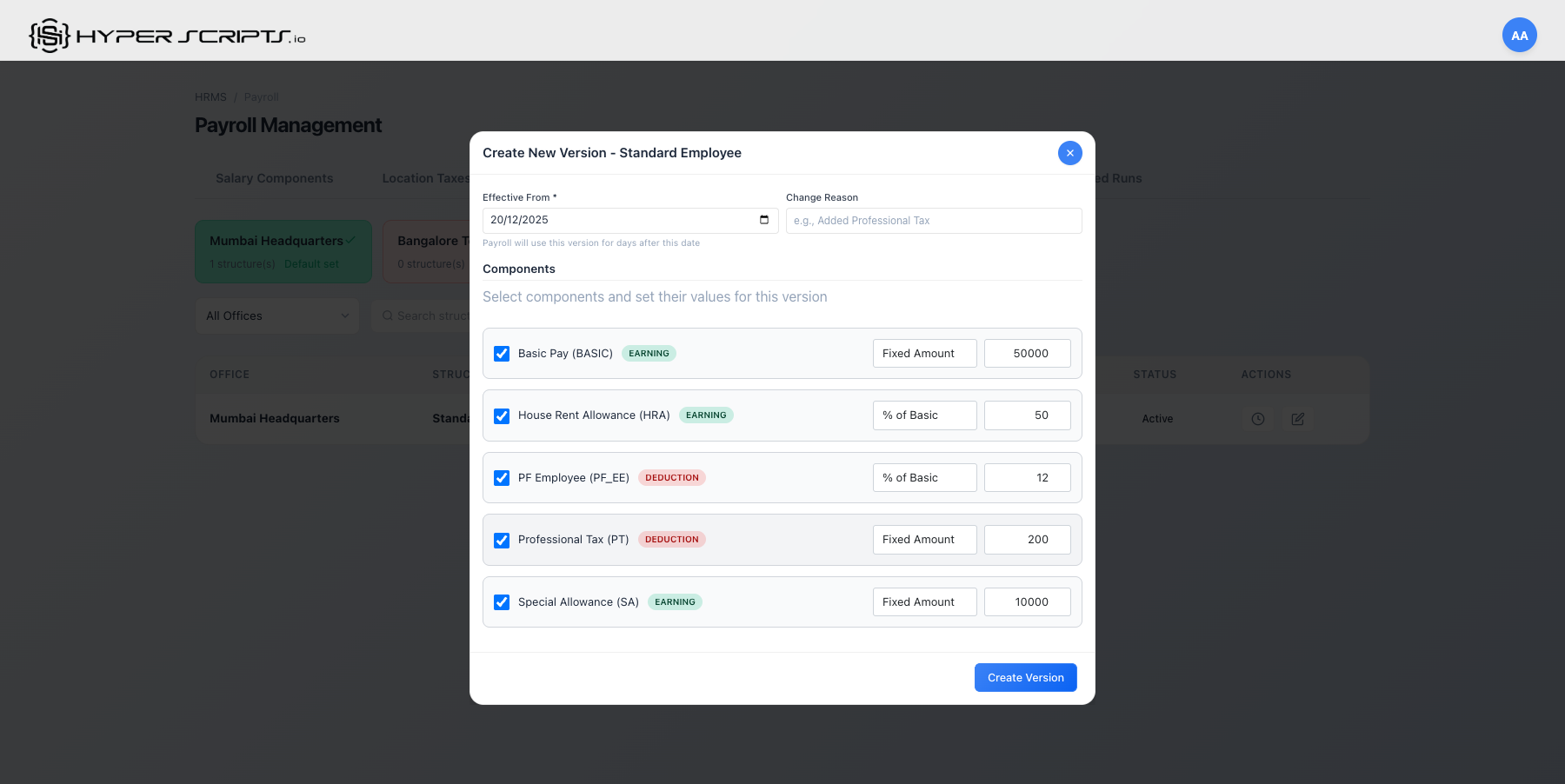Click the version history clock icon
The width and height of the screenshot is (1565, 784).
tap(1257, 419)
